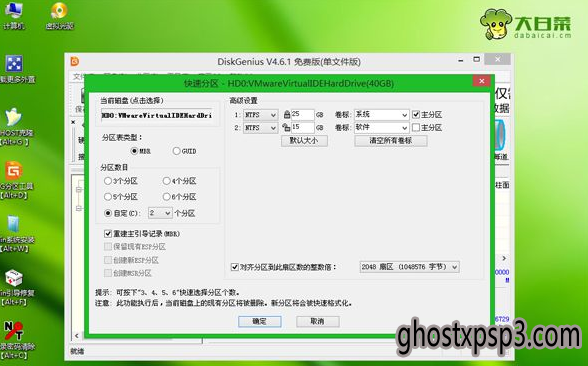Open the 系统 volume label dropdown
The height and width of the screenshot is (366, 588).
[x=381, y=115]
